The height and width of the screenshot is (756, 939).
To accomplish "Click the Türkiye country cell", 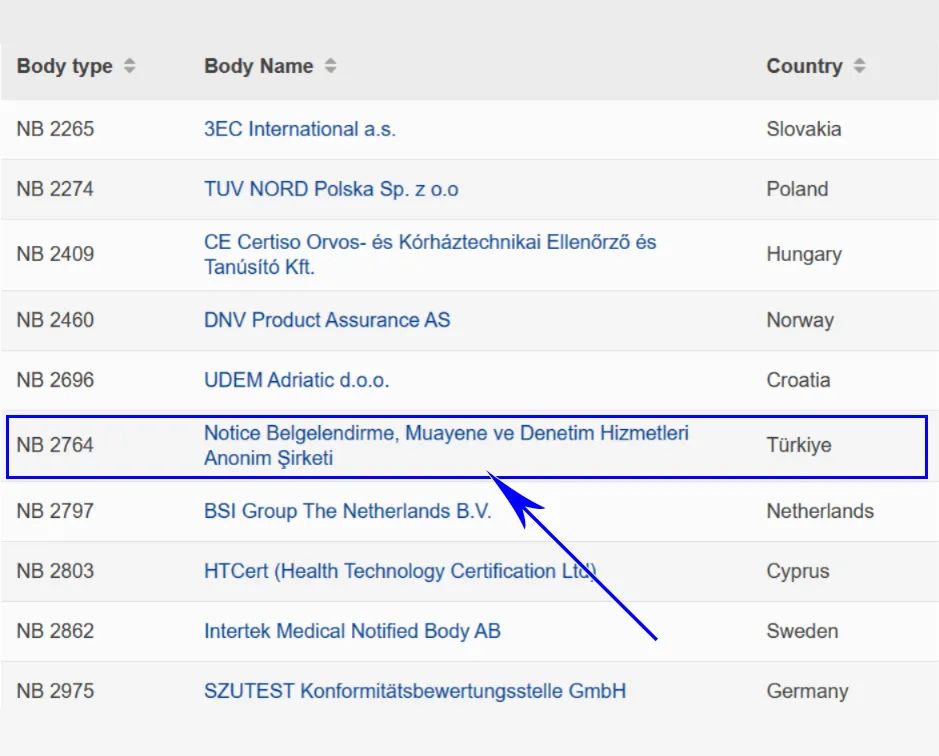I will (x=799, y=446).
